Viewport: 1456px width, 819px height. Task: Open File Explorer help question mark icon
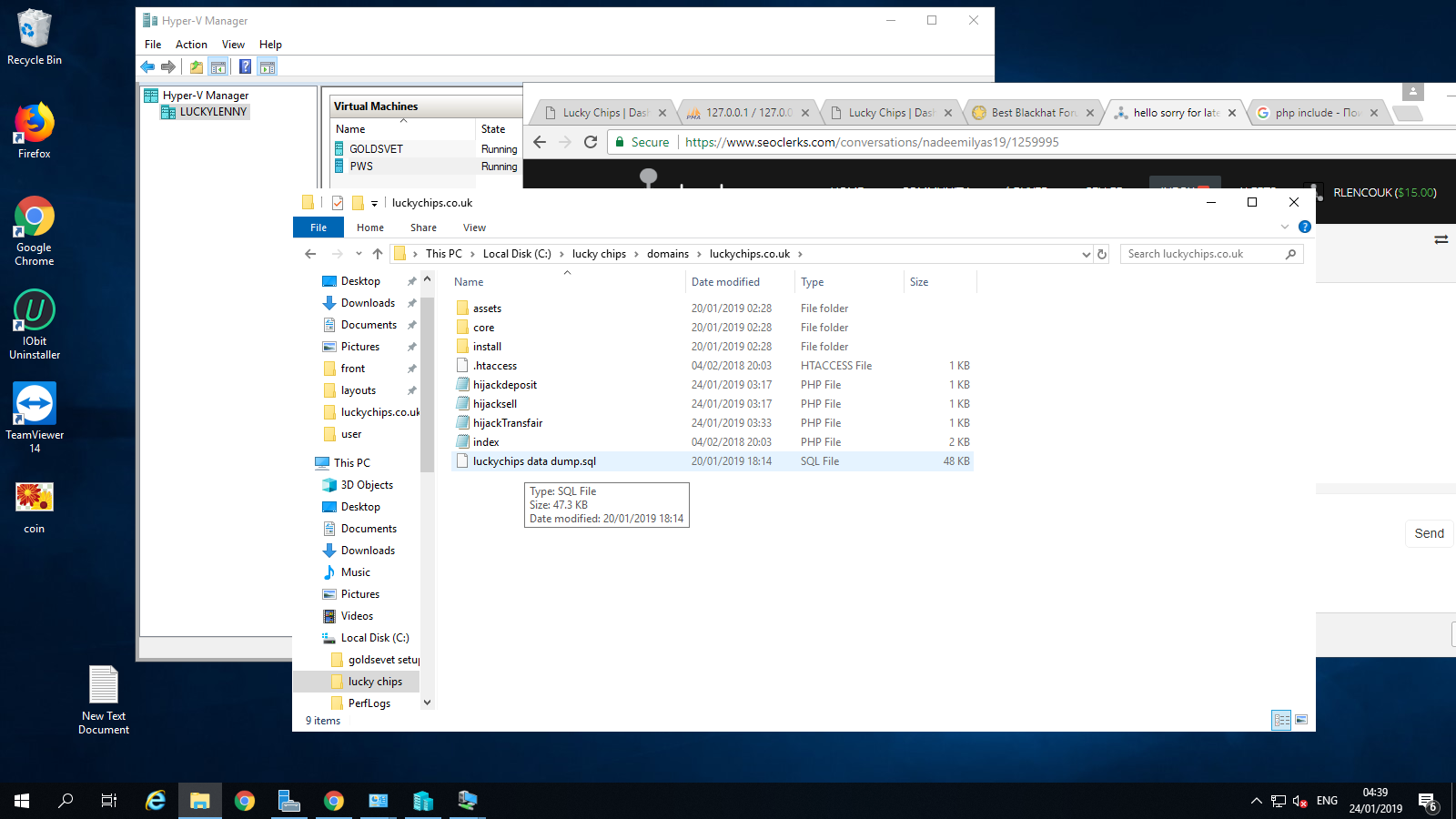pyautogui.click(x=1304, y=227)
